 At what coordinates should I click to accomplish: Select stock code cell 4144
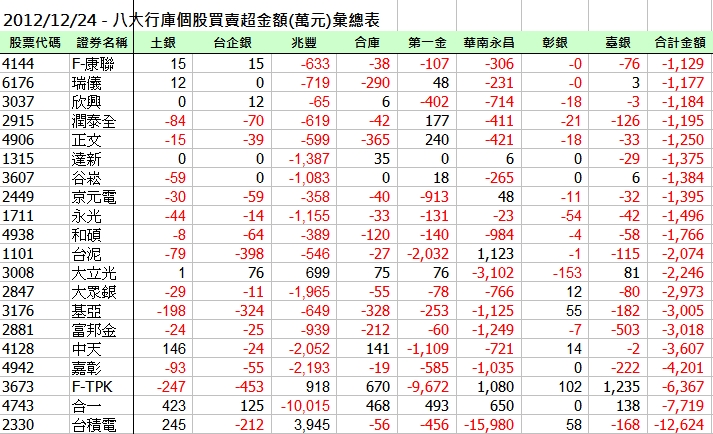18,64
